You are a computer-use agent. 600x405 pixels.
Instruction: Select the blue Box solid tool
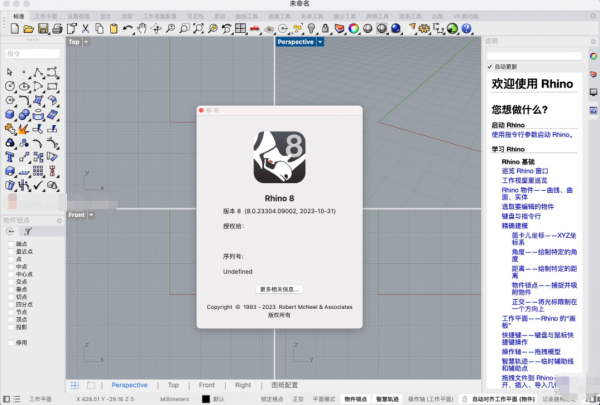coord(10,114)
